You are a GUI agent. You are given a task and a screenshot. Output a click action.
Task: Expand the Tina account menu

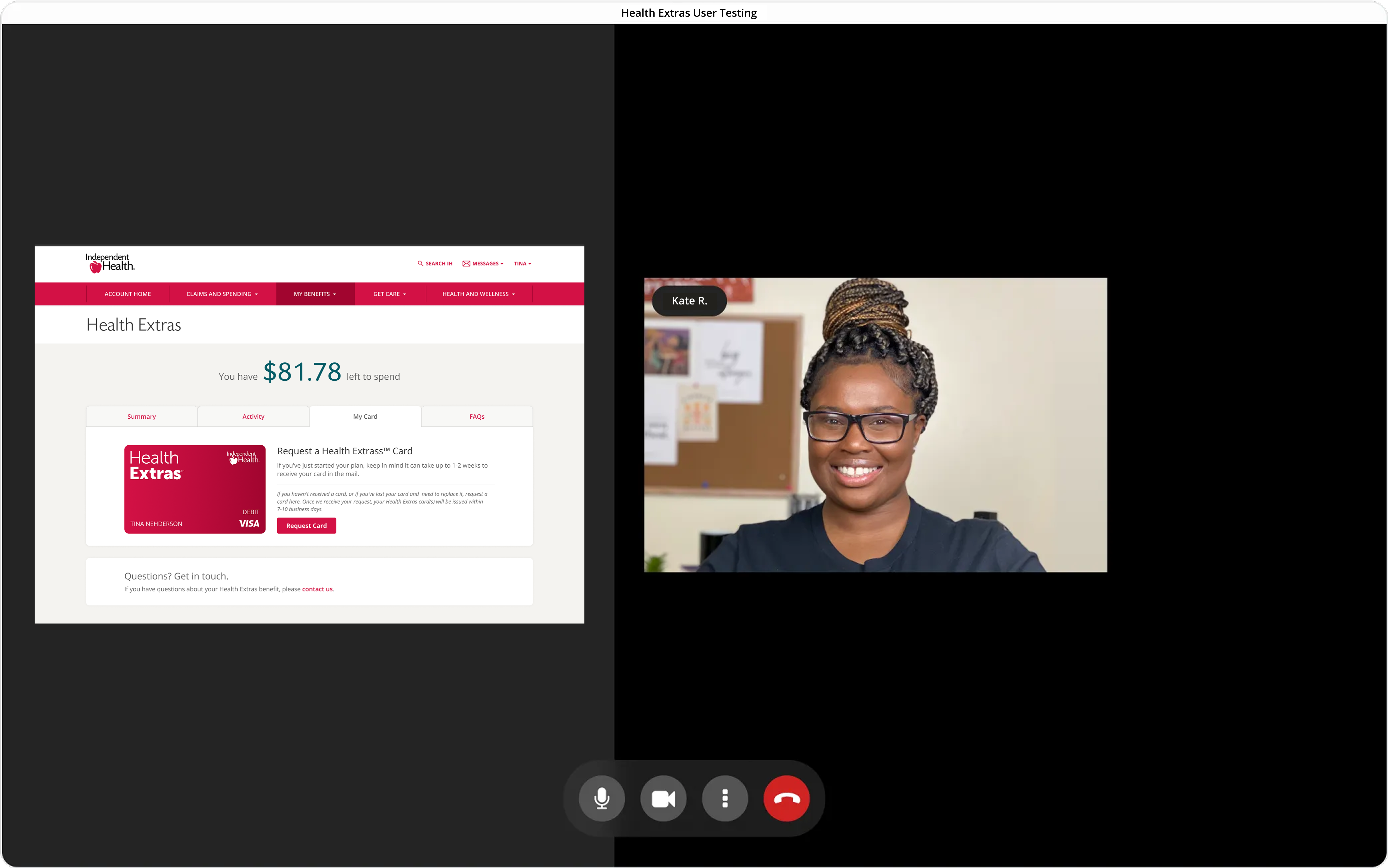point(522,263)
